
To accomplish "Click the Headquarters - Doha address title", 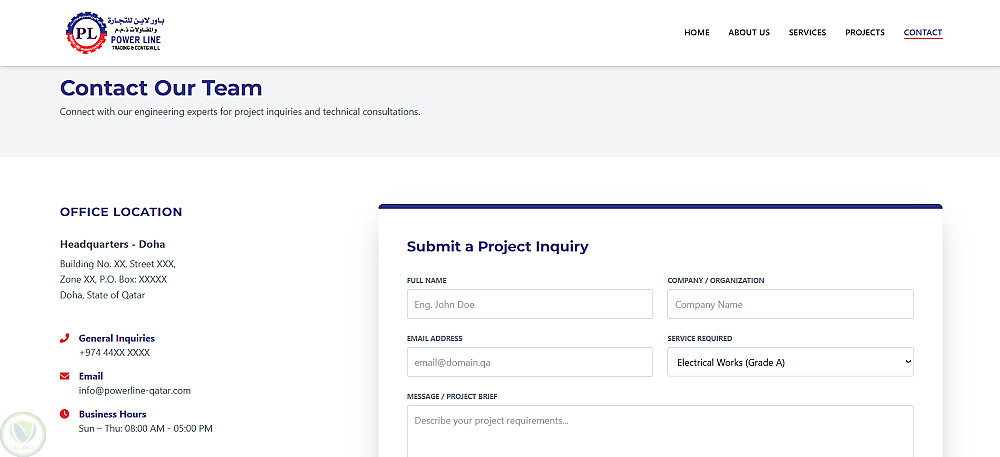I will [x=113, y=244].
